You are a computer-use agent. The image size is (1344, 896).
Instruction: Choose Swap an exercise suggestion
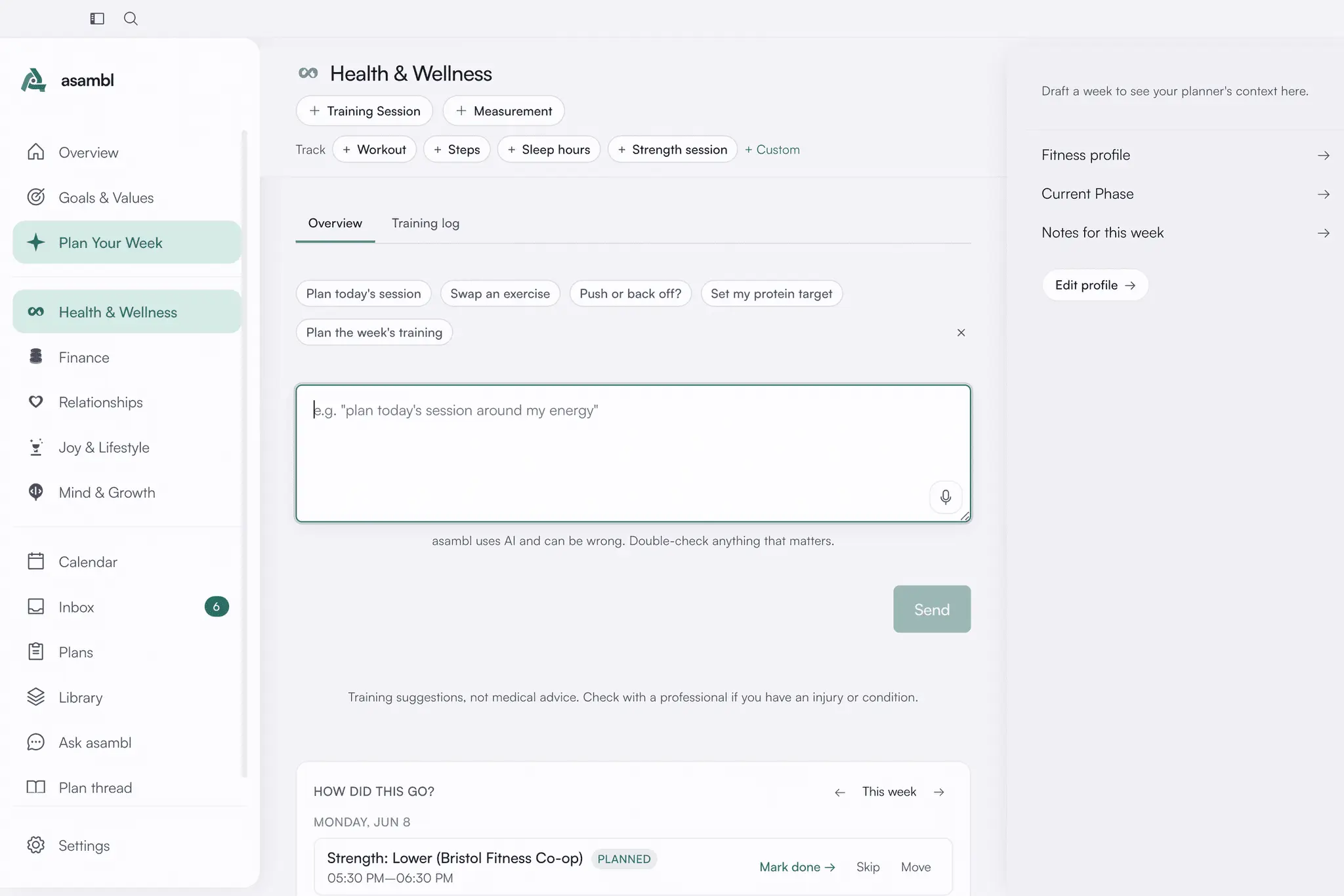500,294
